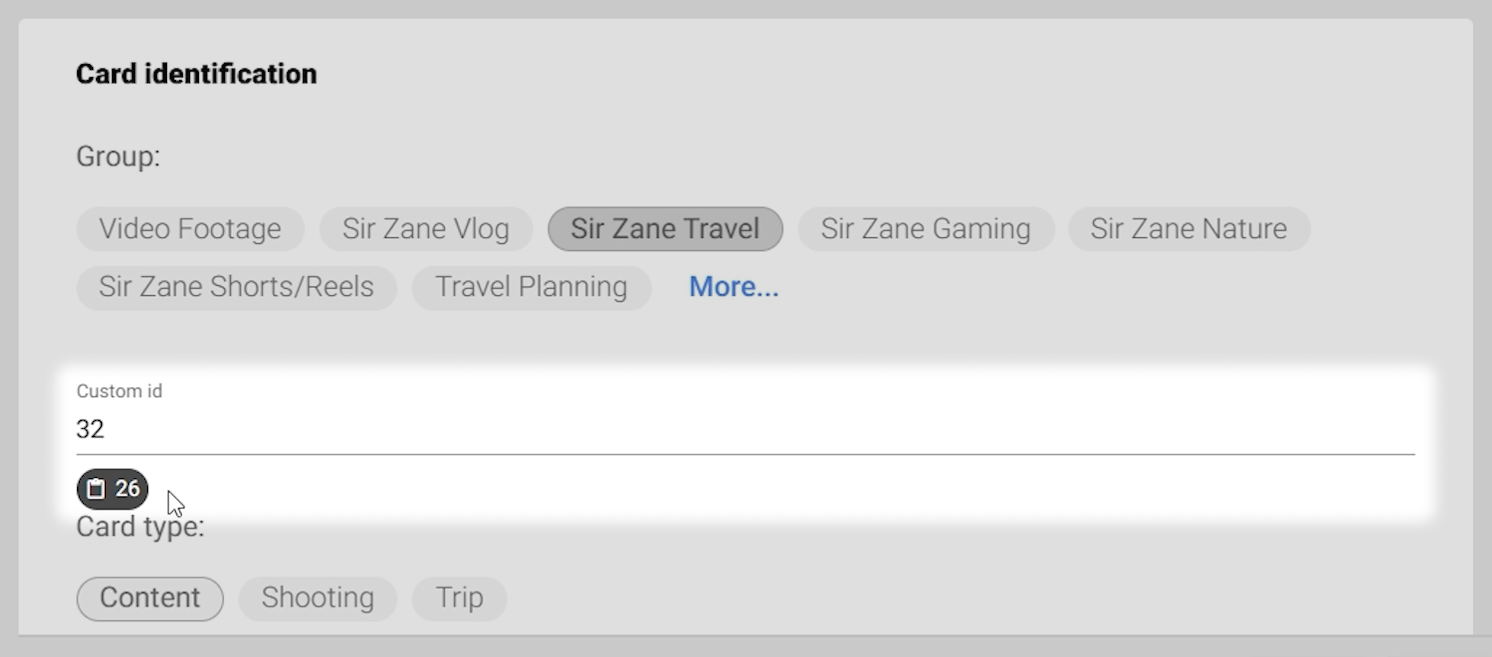1492x657 pixels.
Task: Click the Card identification heading
Action: (x=196, y=74)
